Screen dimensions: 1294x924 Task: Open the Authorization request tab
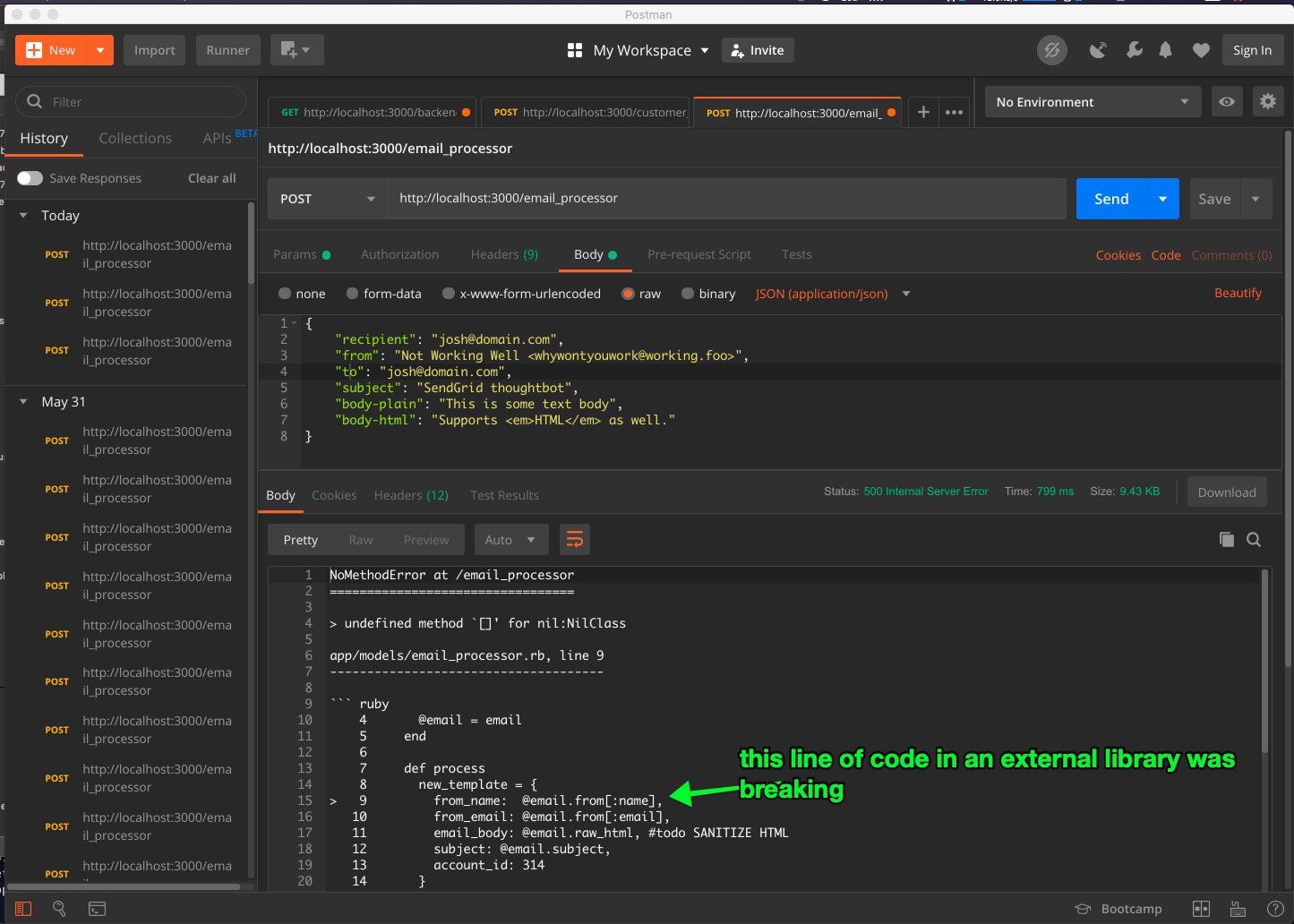click(x=399, y=254)
